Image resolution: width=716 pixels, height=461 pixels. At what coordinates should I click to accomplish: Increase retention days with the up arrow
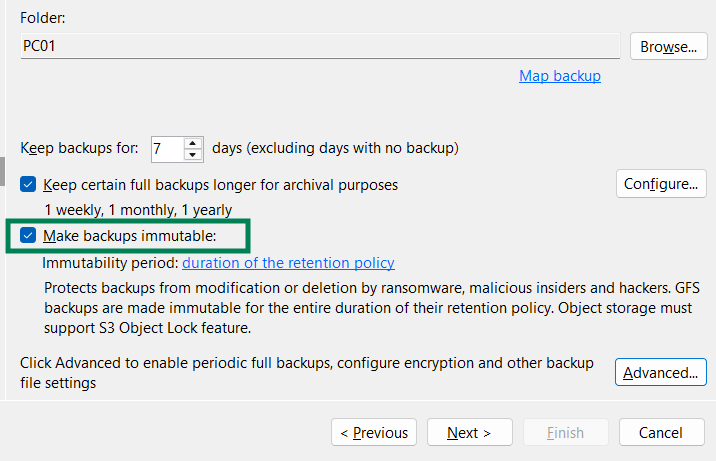pyautogui.click(x=194, y=143)
